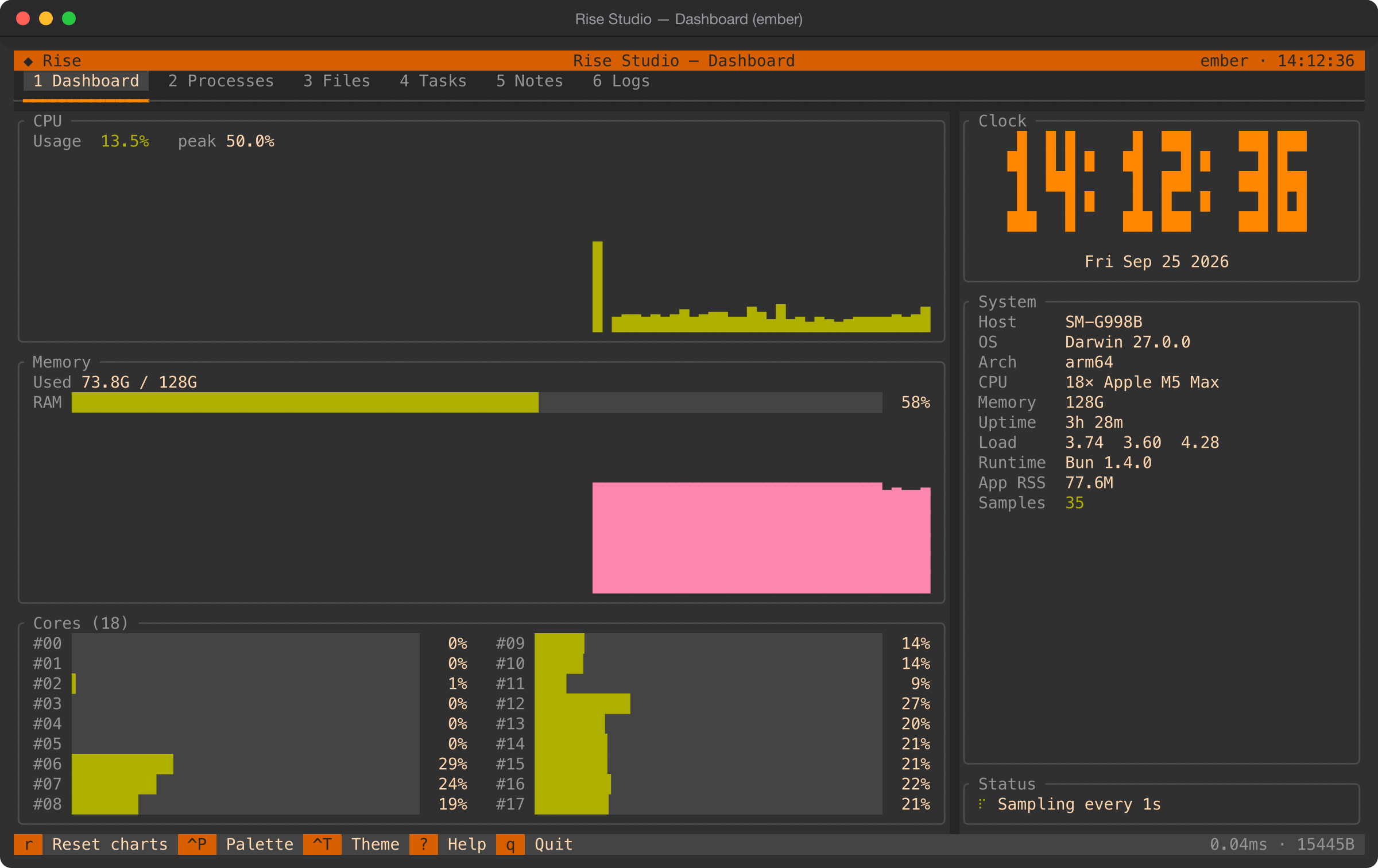
Task: Click the RAM usage bar
Action: tap(477, 402)
